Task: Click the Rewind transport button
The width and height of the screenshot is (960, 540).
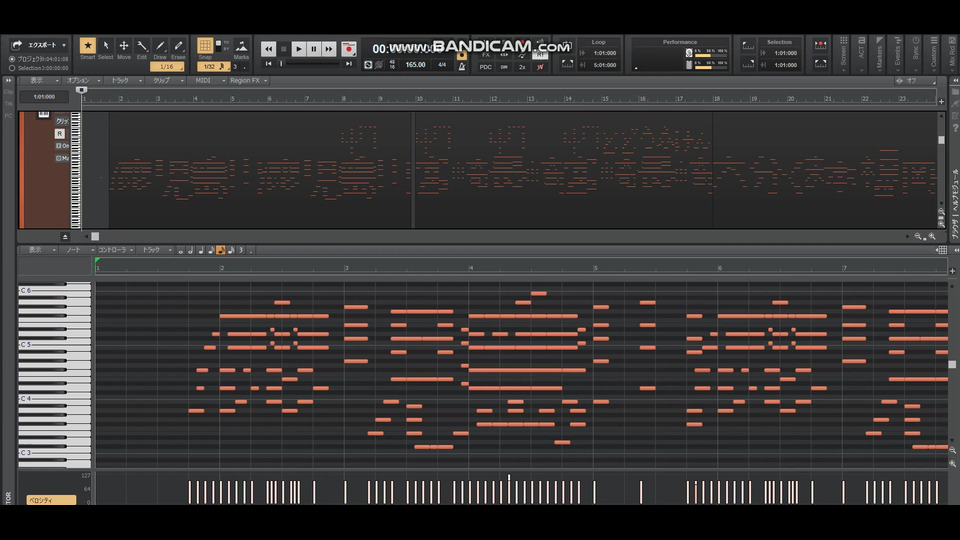Action: pyautogui.click(x=268, y=48)
